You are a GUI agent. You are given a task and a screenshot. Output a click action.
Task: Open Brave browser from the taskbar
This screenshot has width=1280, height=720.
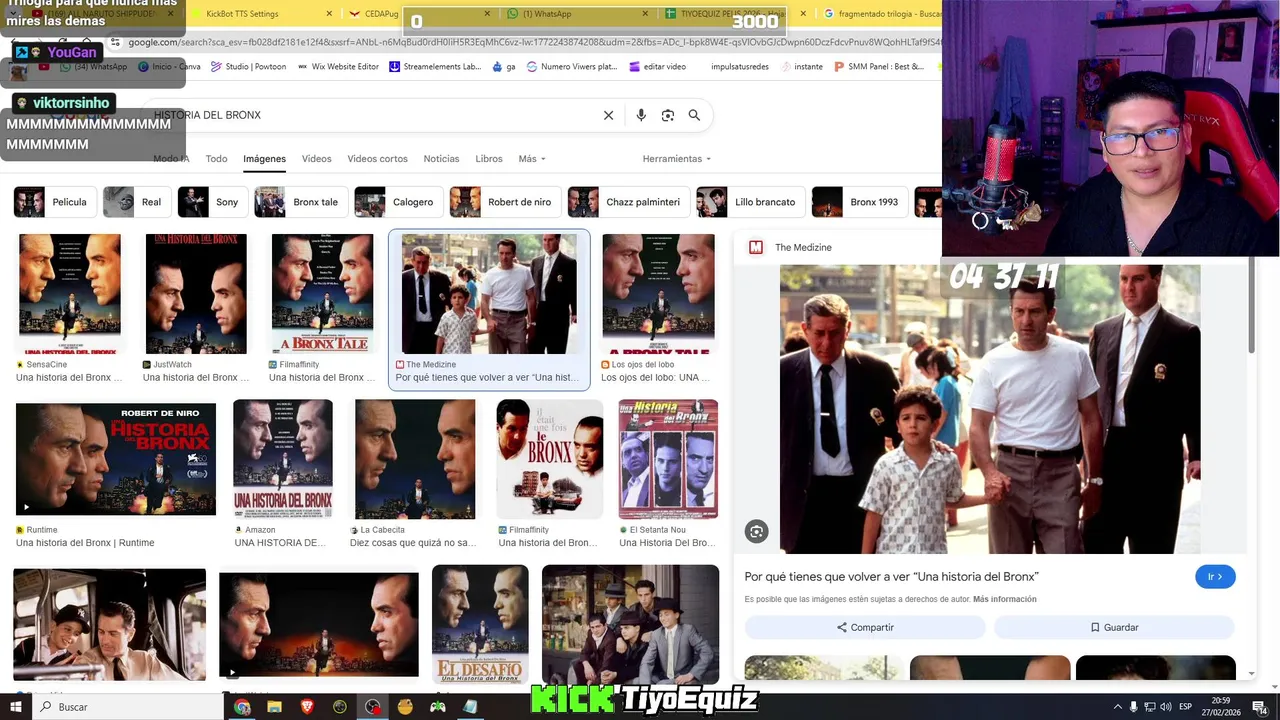[x=307, y=707]
